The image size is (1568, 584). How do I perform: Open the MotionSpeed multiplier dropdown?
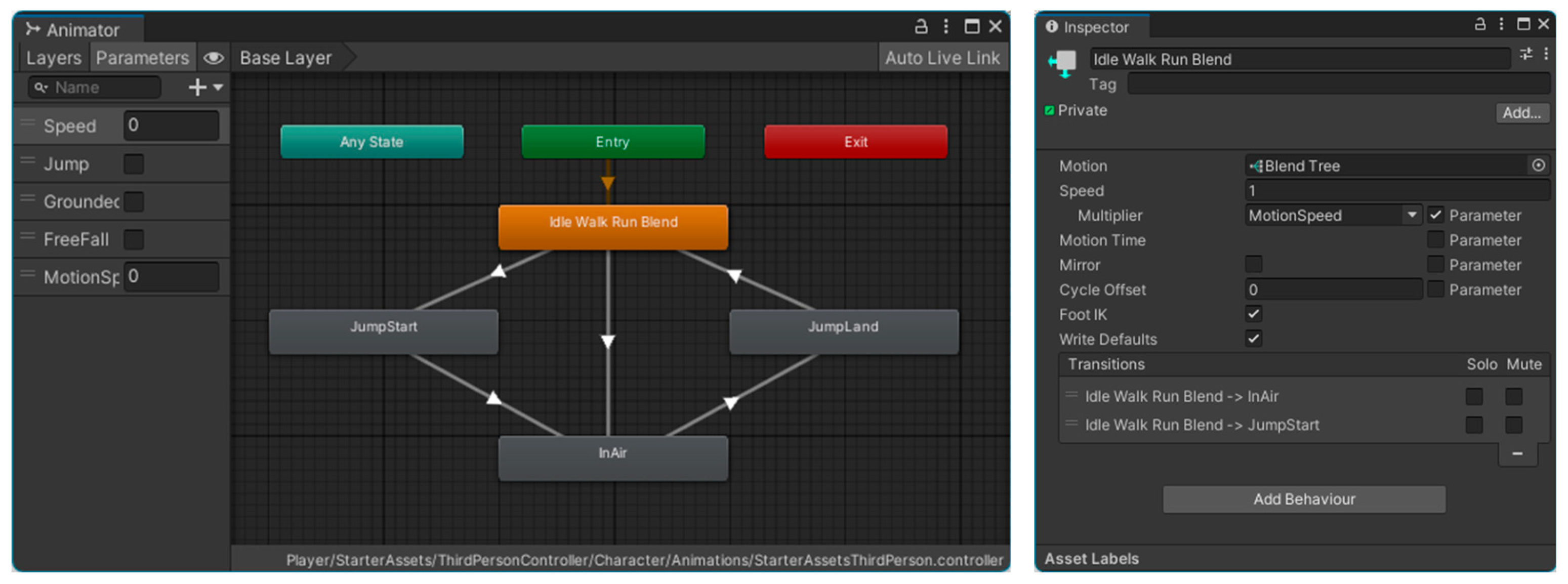click(x=1333, y=215)
